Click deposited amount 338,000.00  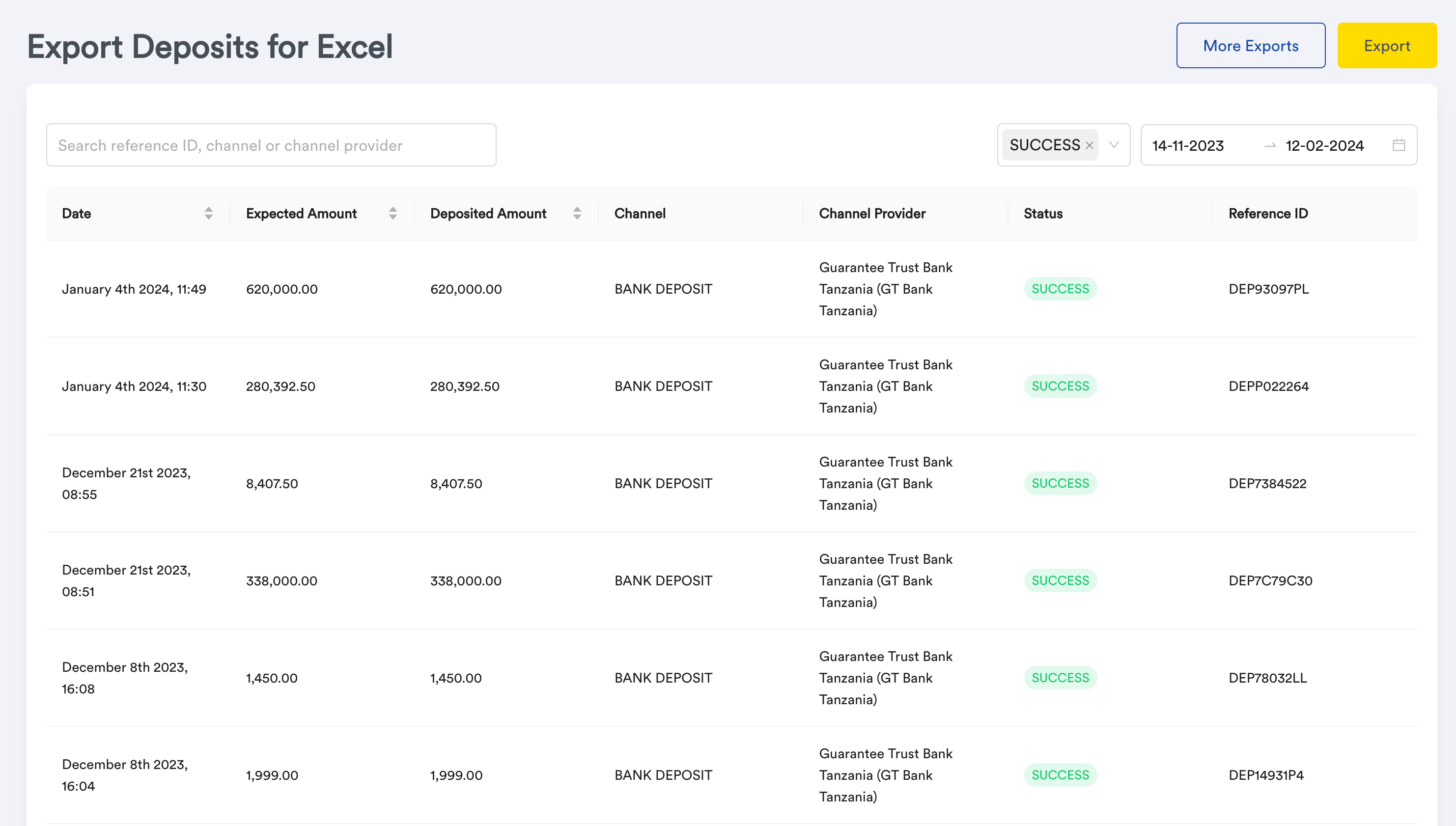tap(466, 580)
